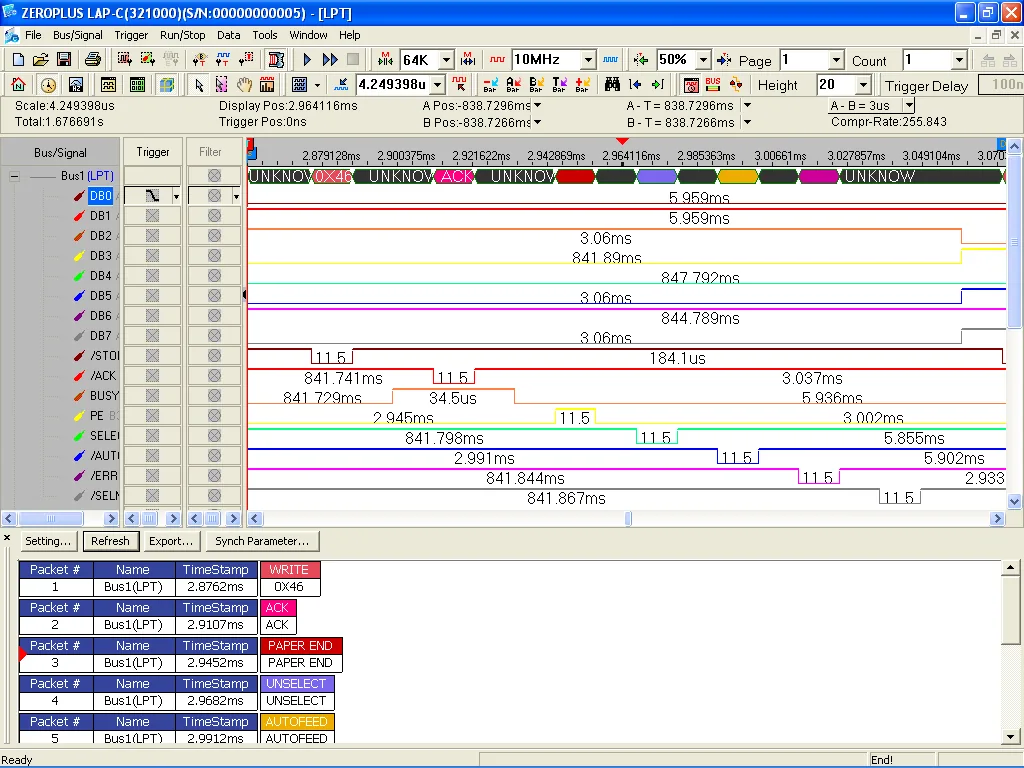This screenshot has width=1024, height=768.
Task: Click the Print icon
Action: pos(93,60)
